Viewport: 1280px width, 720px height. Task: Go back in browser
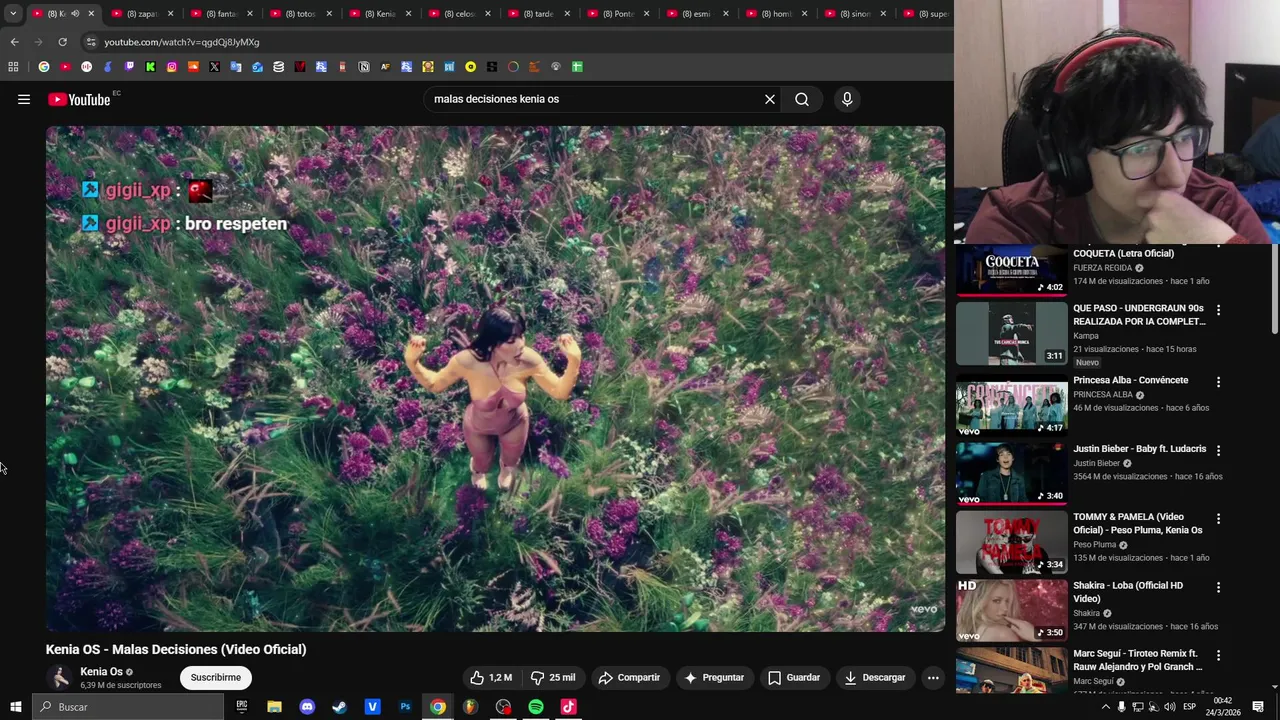pos(14,42)
